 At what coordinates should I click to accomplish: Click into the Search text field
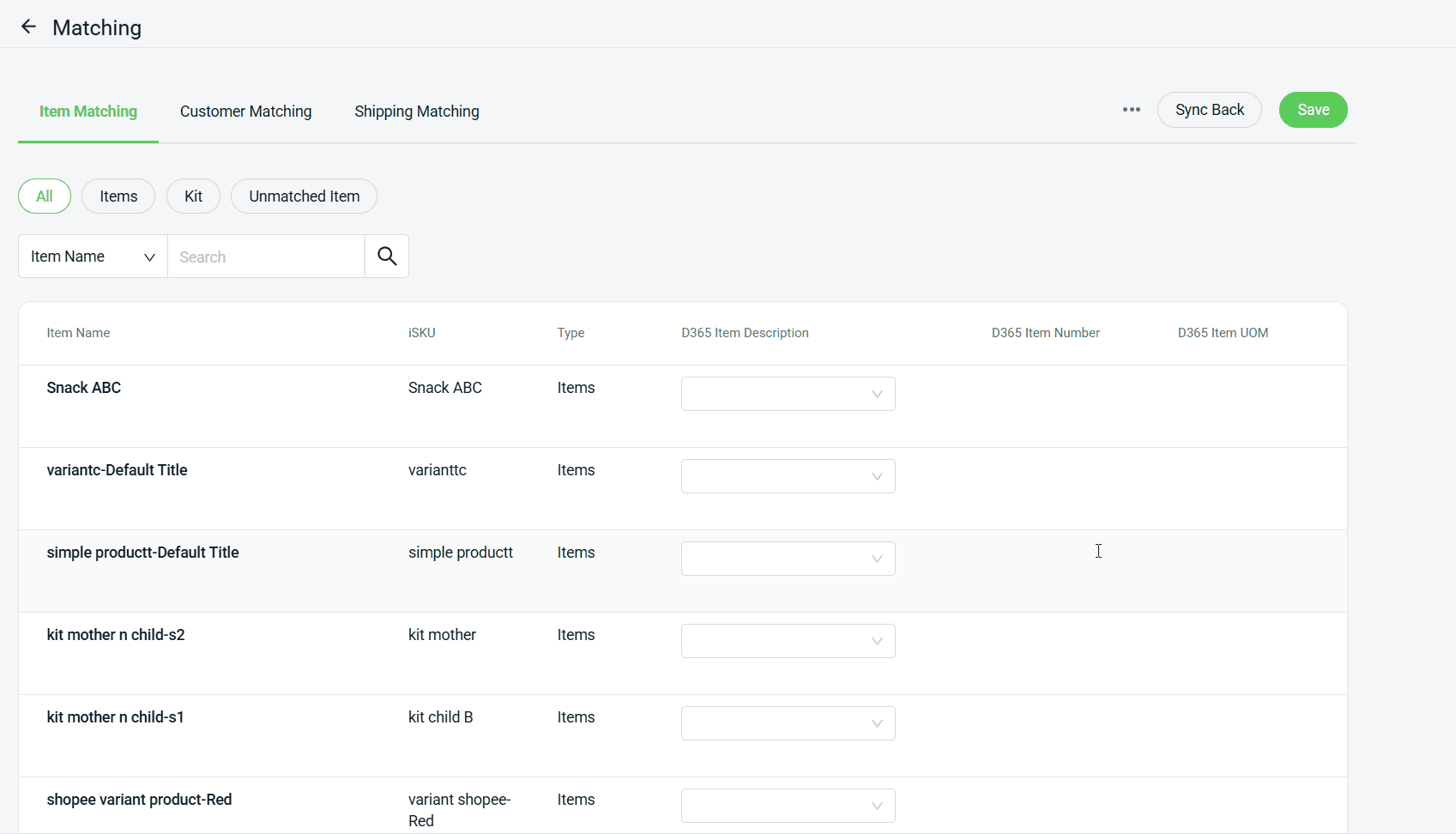point(266,257)
